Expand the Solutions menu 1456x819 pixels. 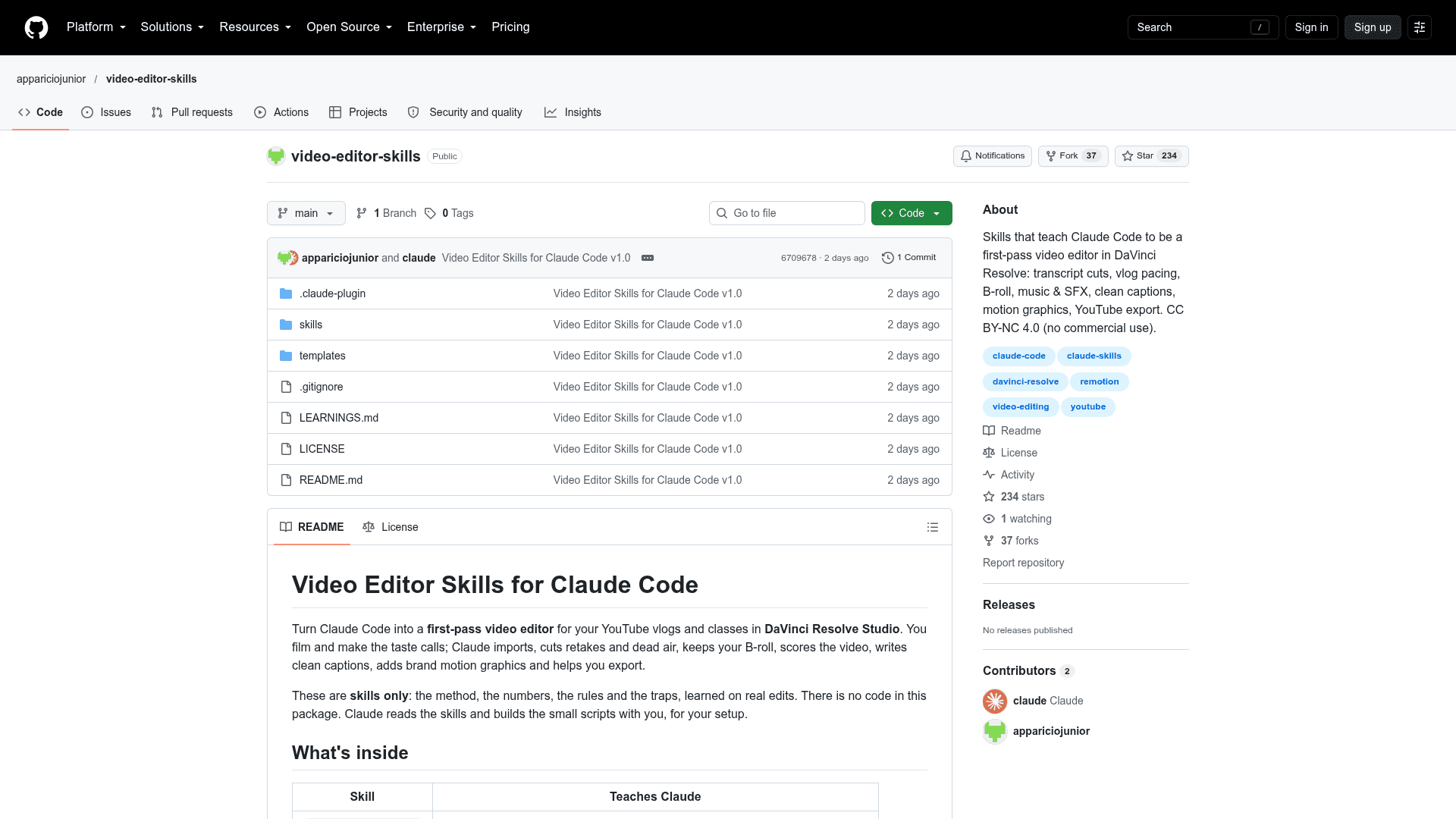point(172,27)
